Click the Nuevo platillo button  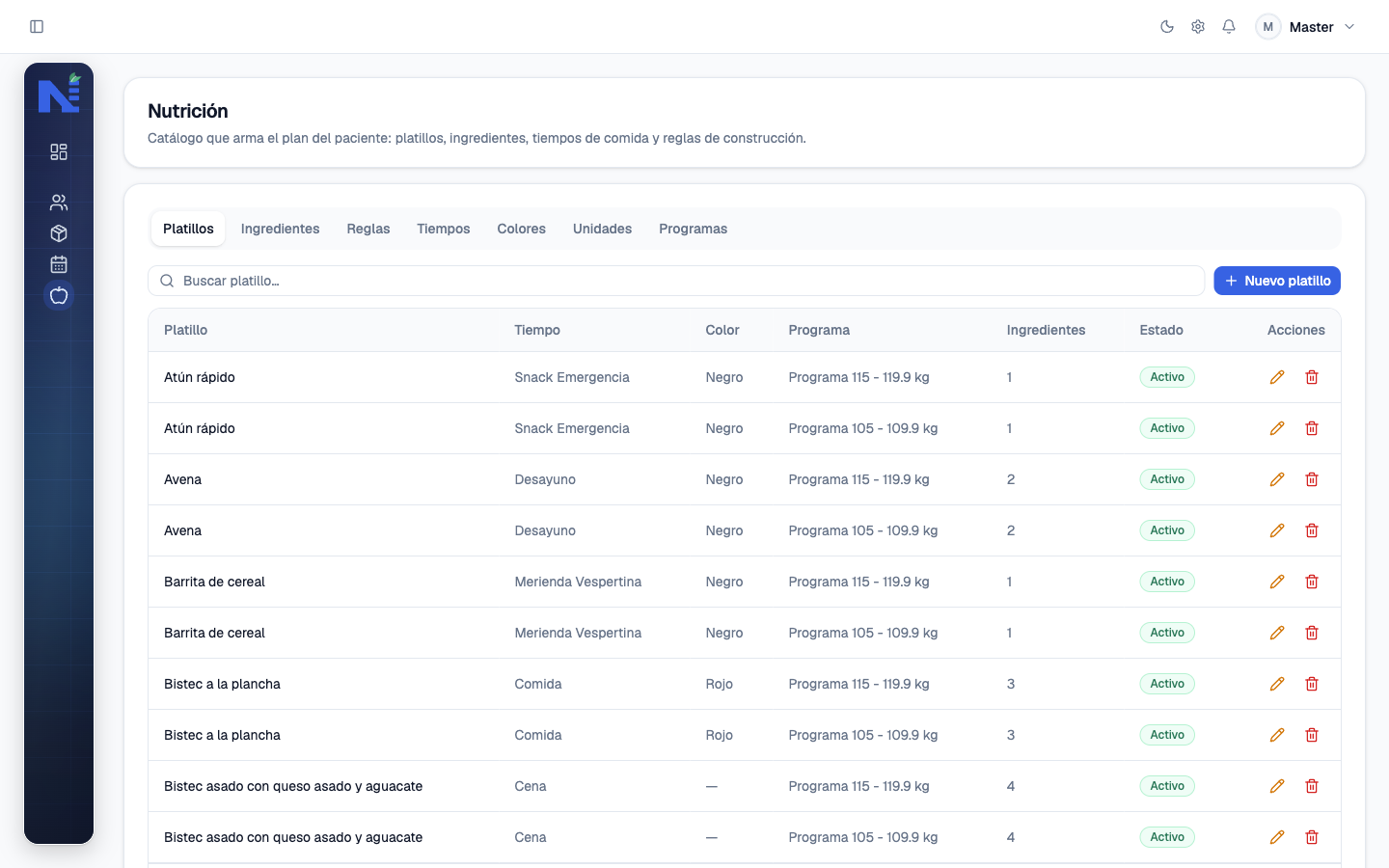point(1277,281)
